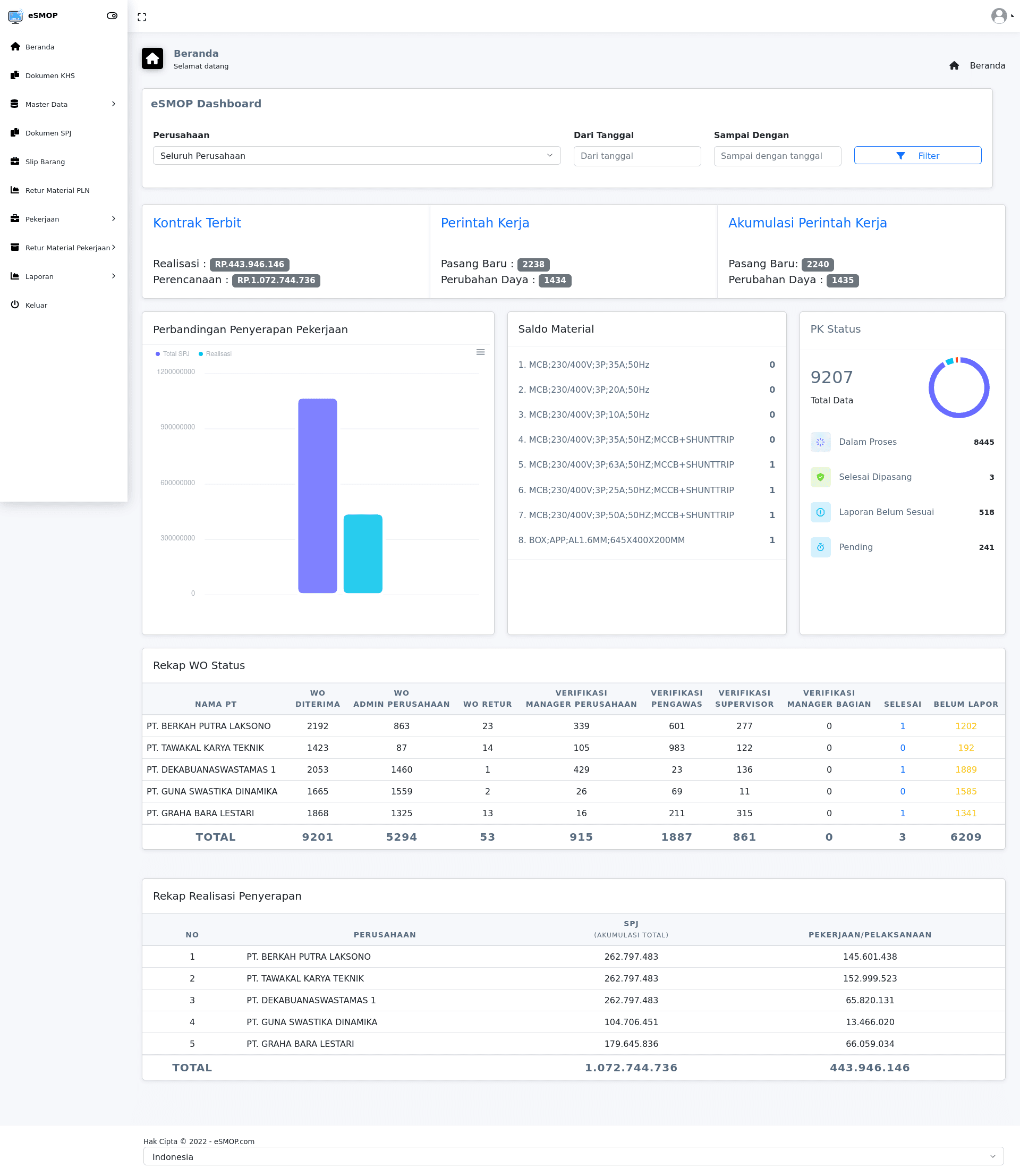This screenshot has height=1176, width=1020.
Task: Click the PK Status donut chart
Action: coord(959,387)
